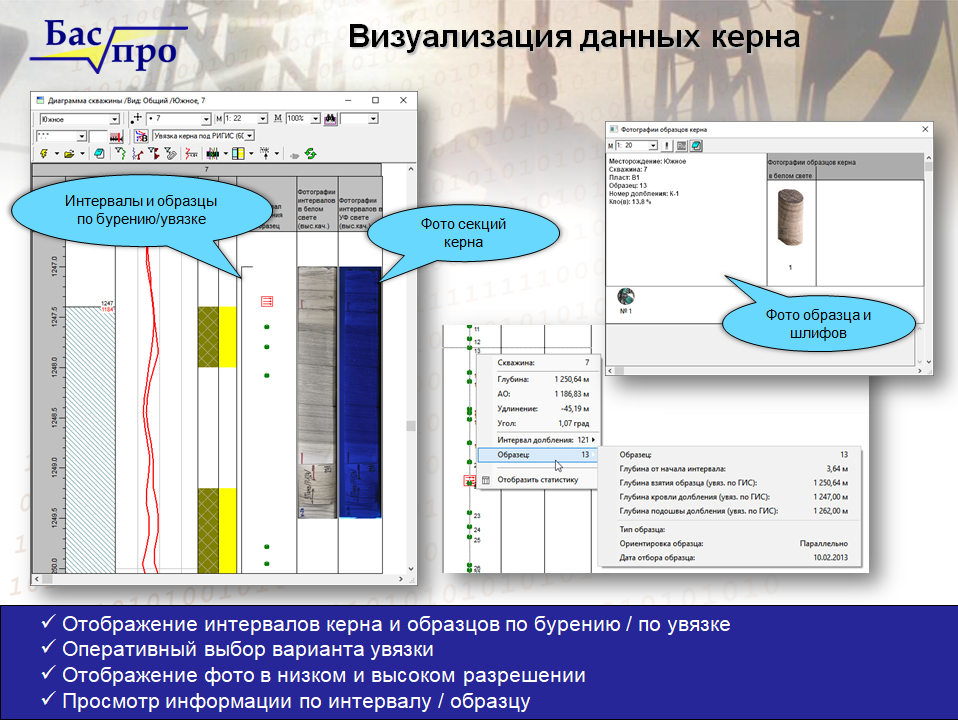Click the lower yellow lithology interval
This screenshot has width=958, height=720.
point(228,530)
